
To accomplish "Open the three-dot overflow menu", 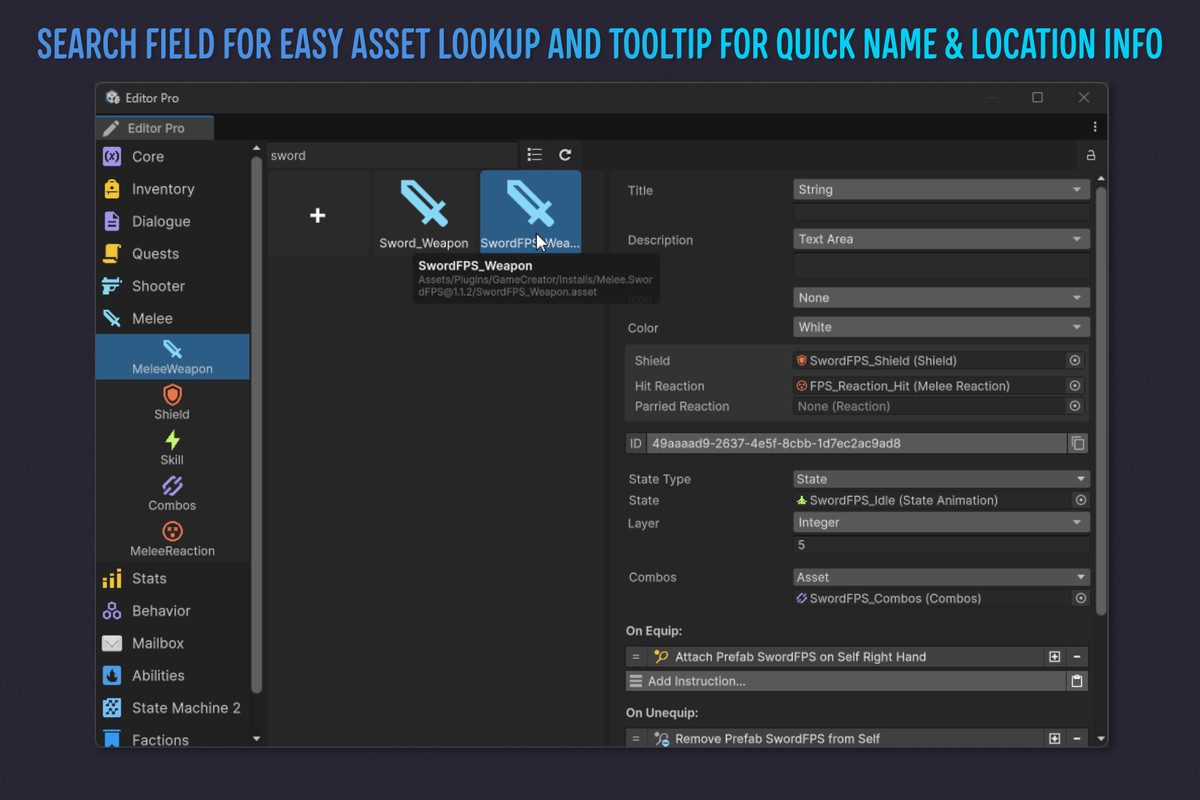I will (x=1094, y=127).
